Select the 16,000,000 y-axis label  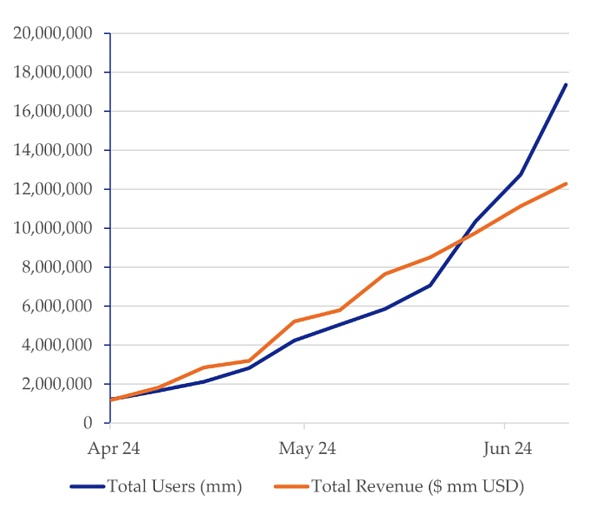52,111
